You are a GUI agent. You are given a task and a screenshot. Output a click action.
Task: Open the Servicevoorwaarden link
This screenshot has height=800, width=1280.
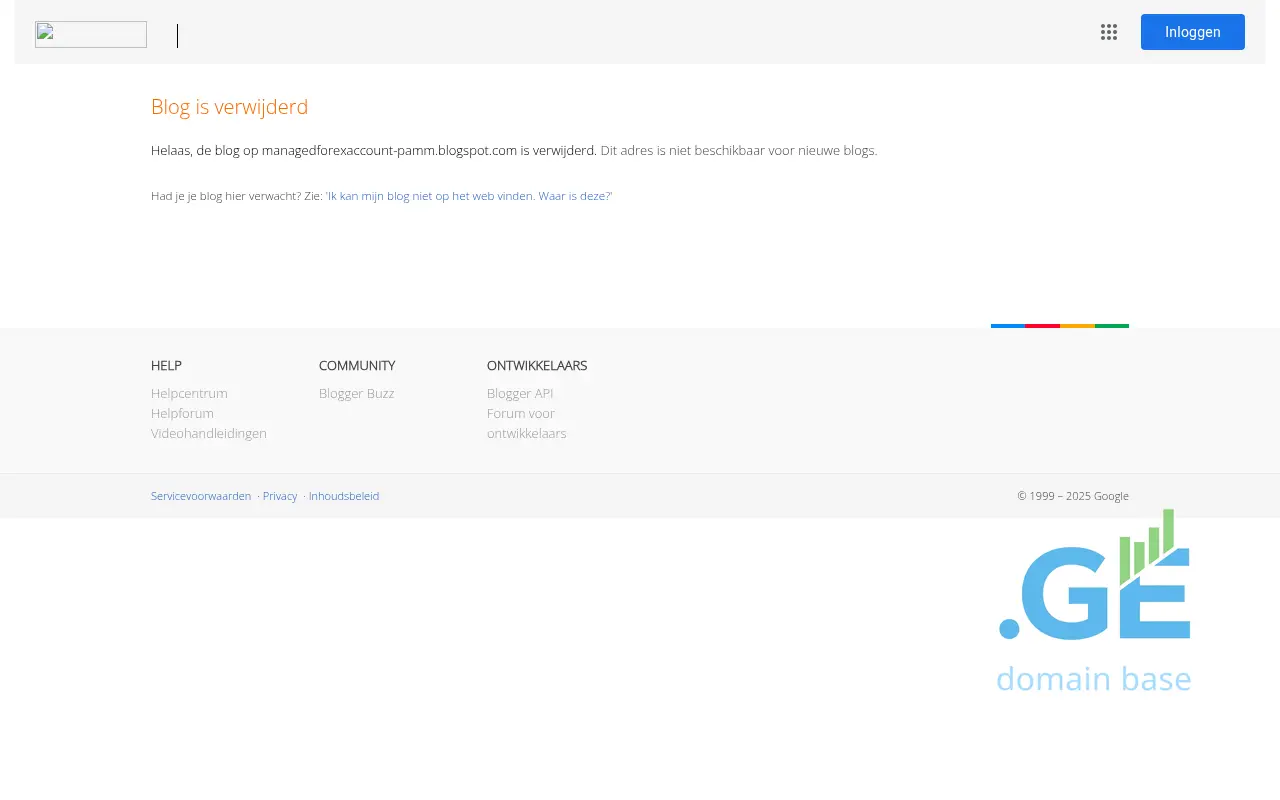[x=201, y=496]
